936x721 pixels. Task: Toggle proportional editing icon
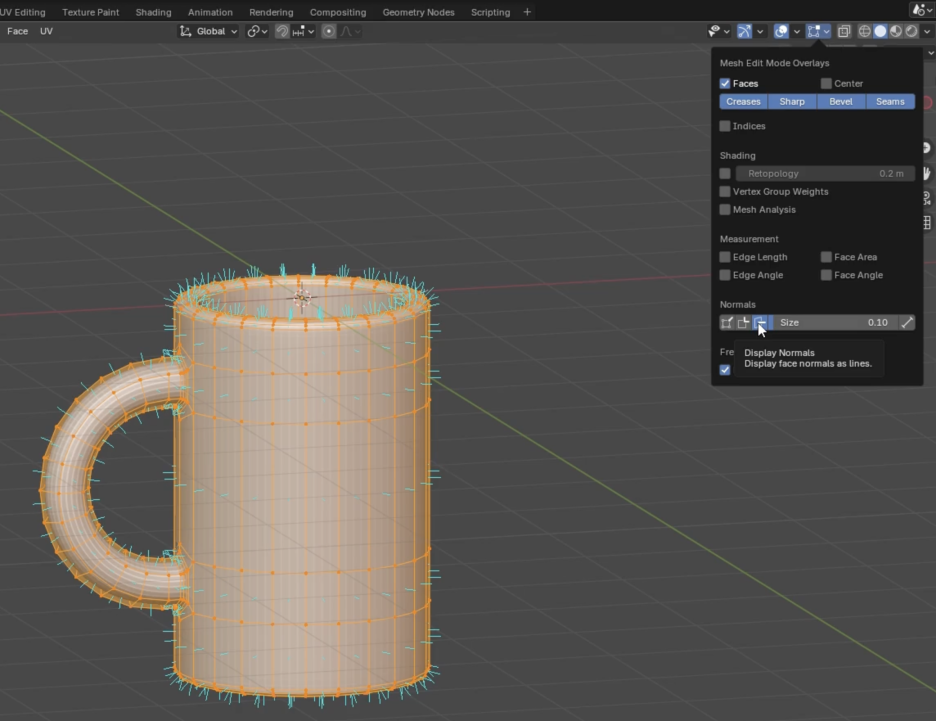click(x=329, y=31)
